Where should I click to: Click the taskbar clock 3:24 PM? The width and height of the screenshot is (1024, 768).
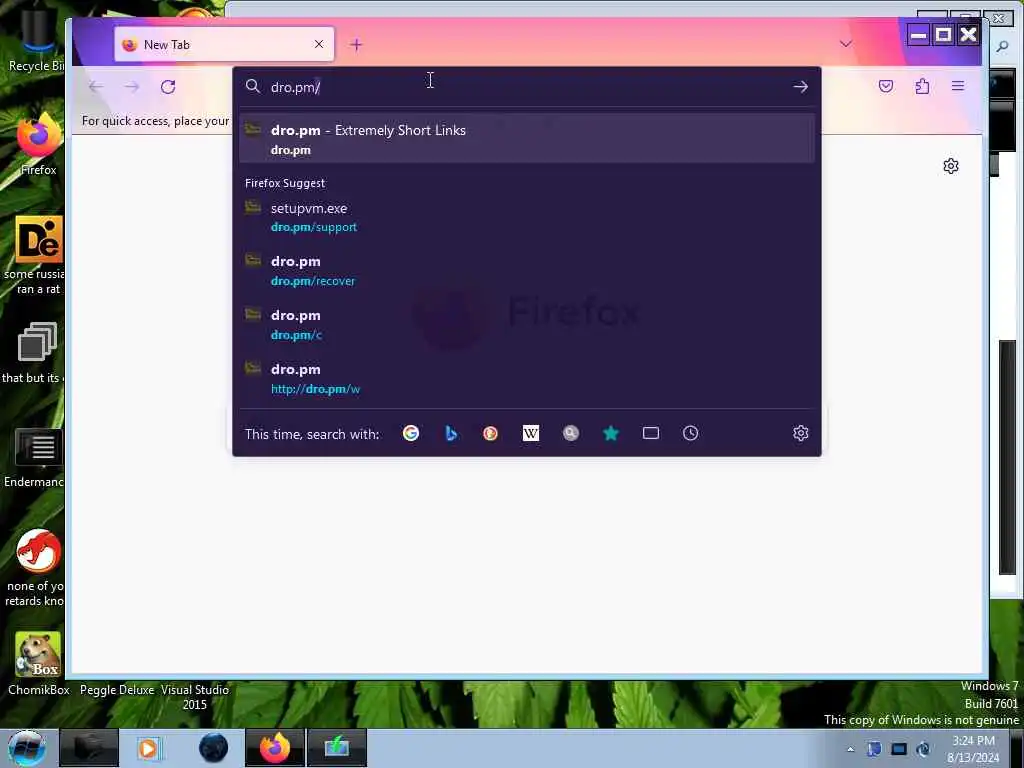tap(973, 748)
